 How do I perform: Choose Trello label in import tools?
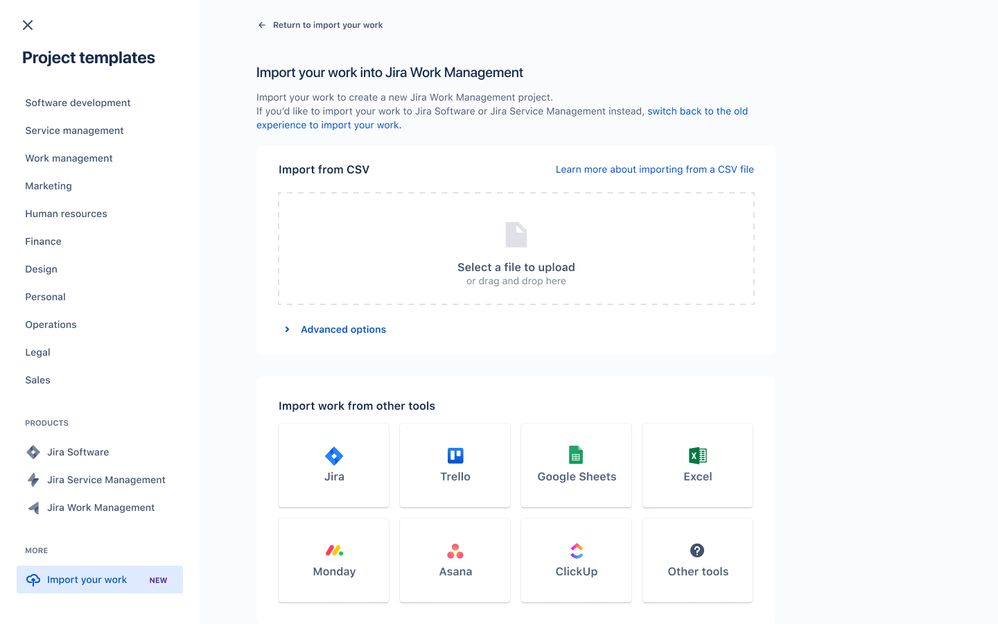455,476
